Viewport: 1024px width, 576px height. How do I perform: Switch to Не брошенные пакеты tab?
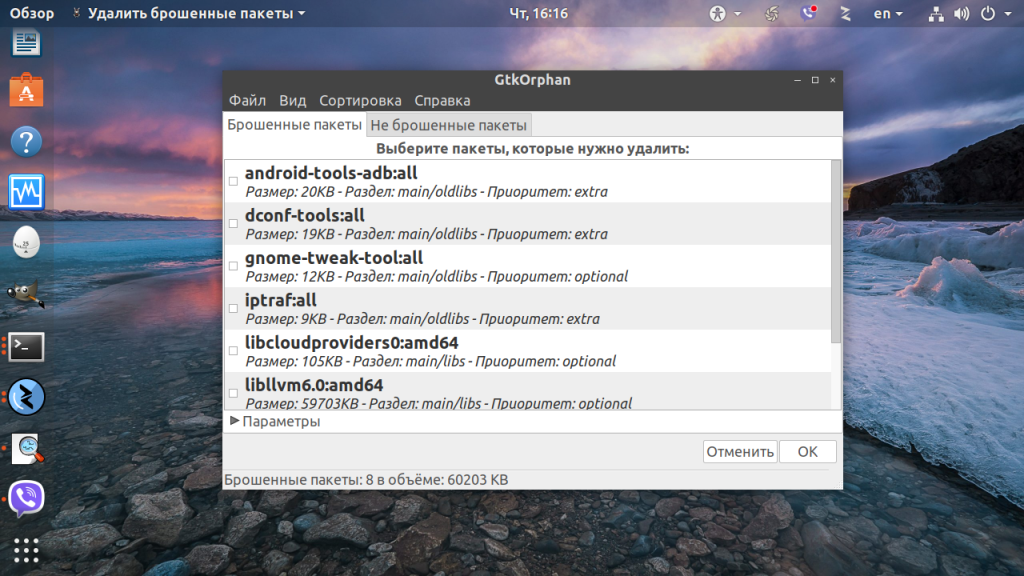pos(448,125)
